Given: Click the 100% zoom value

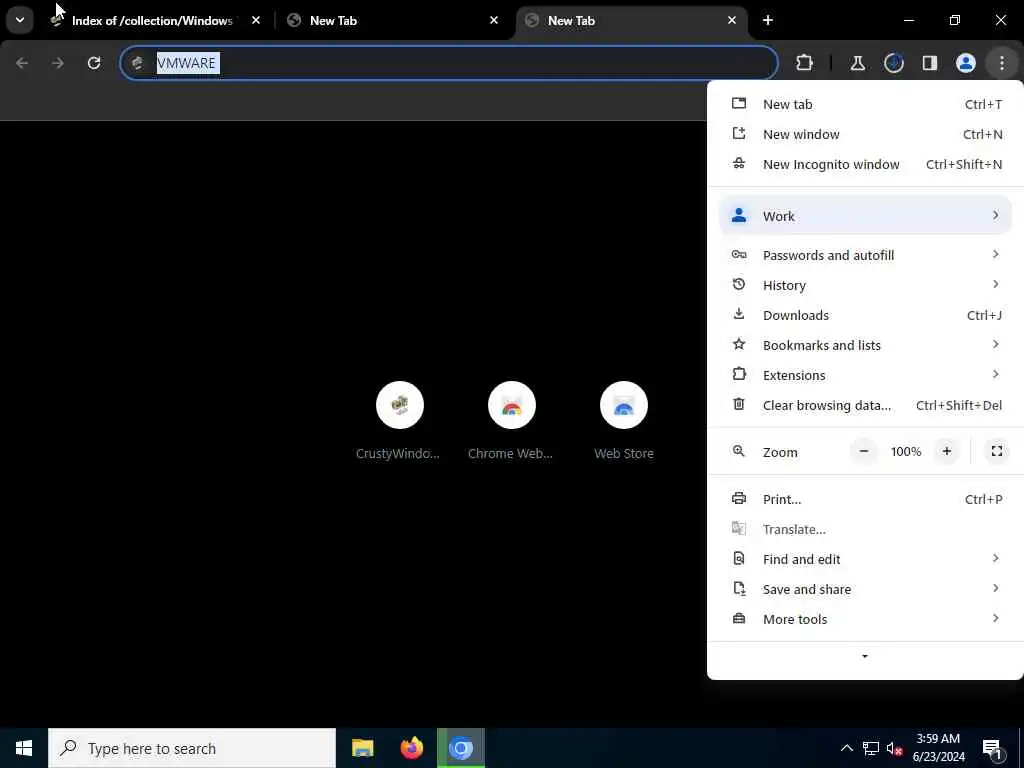Looking at the screenshot, I should 906,451.
